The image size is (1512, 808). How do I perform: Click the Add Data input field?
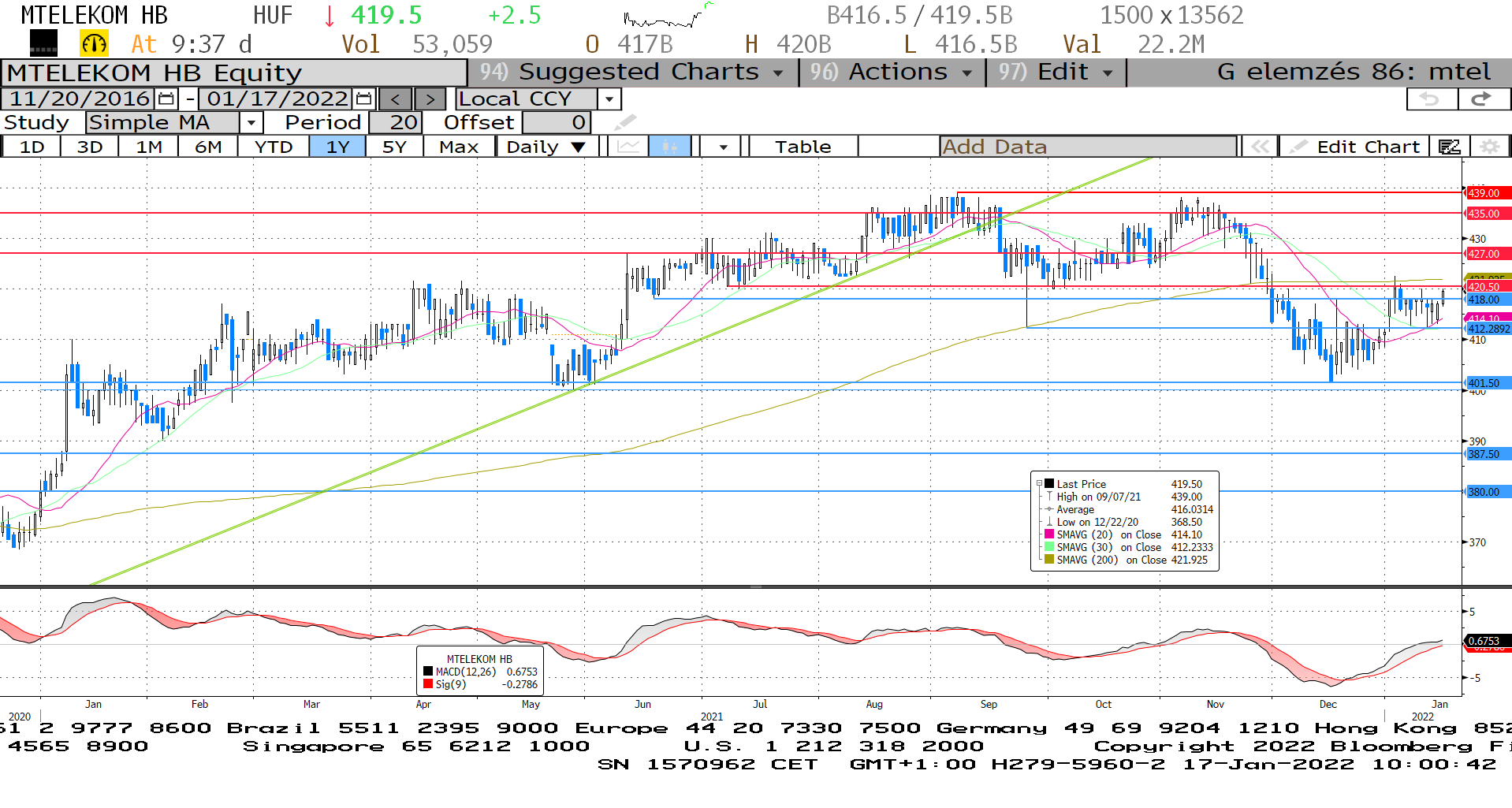click(x=1088, y=147)
